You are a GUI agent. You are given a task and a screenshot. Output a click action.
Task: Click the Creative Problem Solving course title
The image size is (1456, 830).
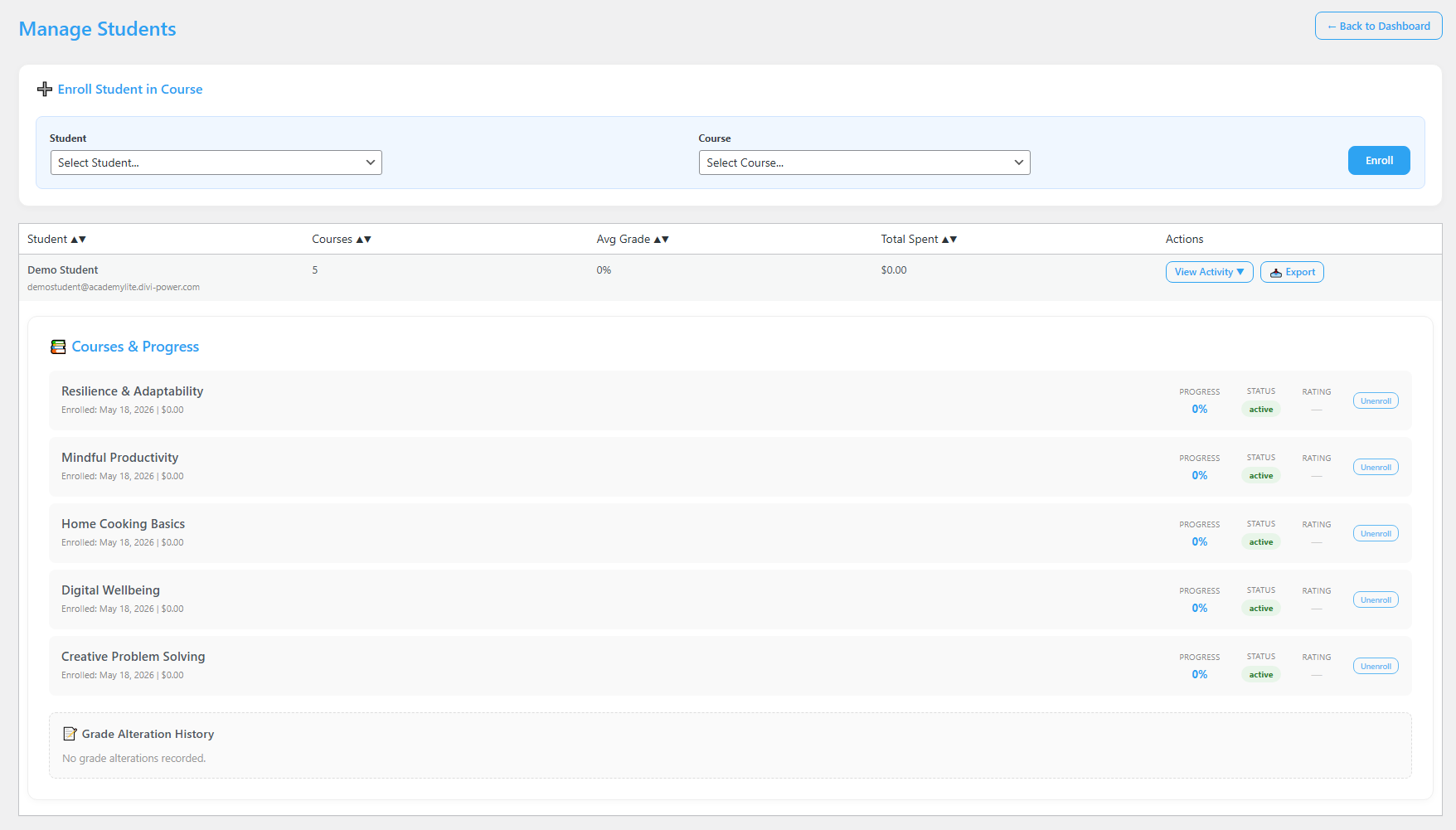point(133,657)
